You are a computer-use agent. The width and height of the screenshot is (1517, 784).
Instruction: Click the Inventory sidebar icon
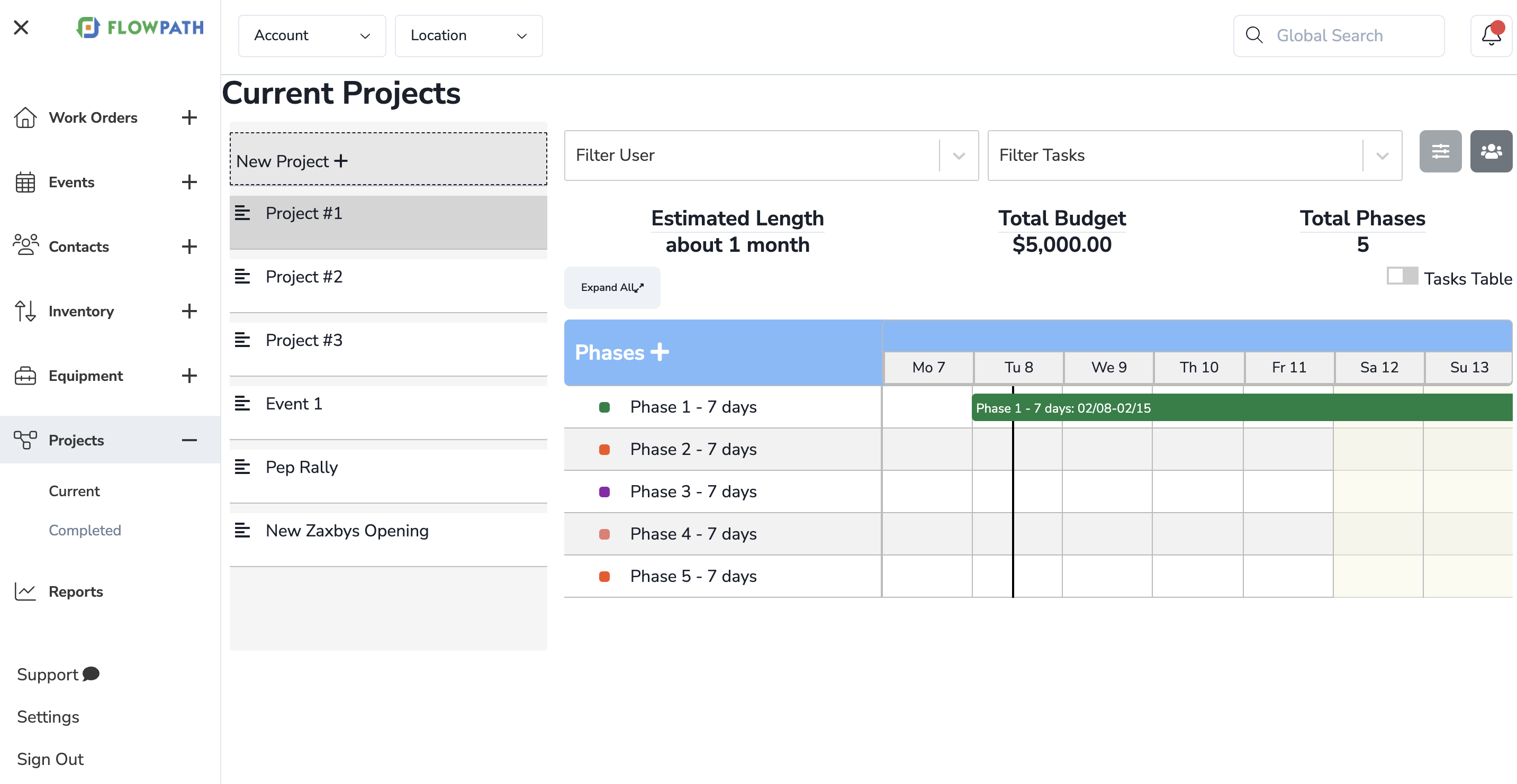[25, 311]
